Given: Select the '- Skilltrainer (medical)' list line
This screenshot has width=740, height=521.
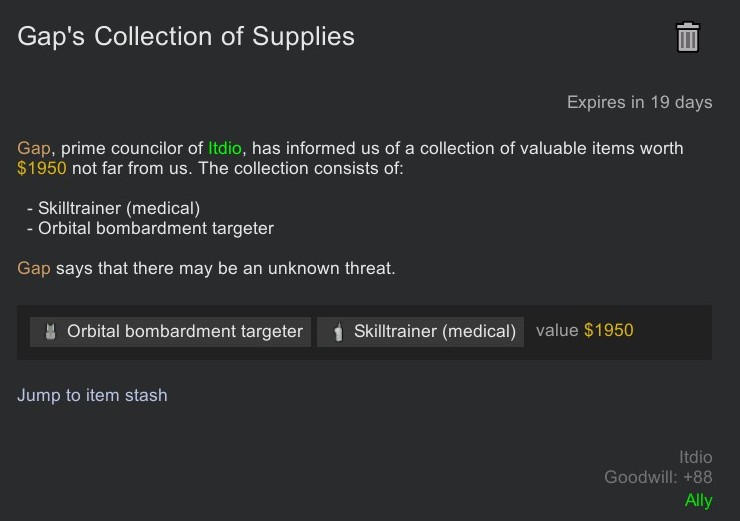Looking at the screenshot, I should click(x=113, y=208).
